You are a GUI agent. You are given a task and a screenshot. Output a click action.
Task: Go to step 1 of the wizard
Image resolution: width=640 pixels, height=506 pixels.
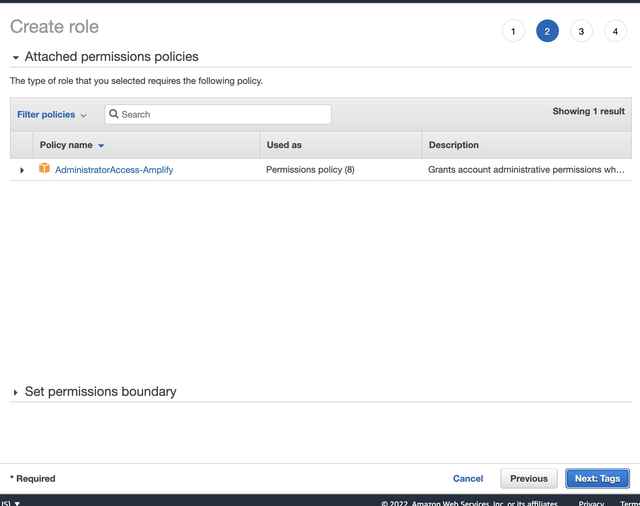click(513, 31)
